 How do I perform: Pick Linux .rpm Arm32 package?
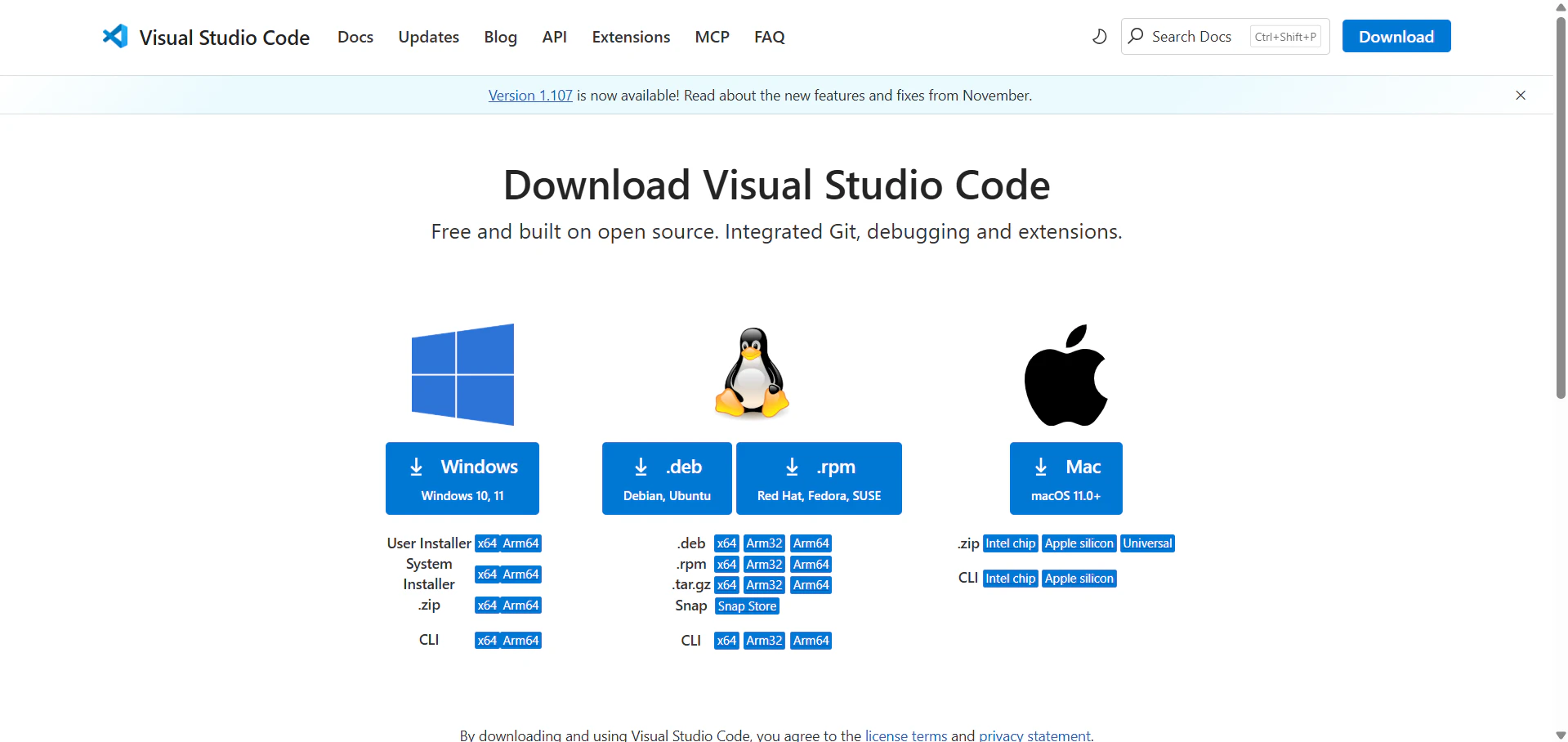pyautogui.click(x=765, y=565)
